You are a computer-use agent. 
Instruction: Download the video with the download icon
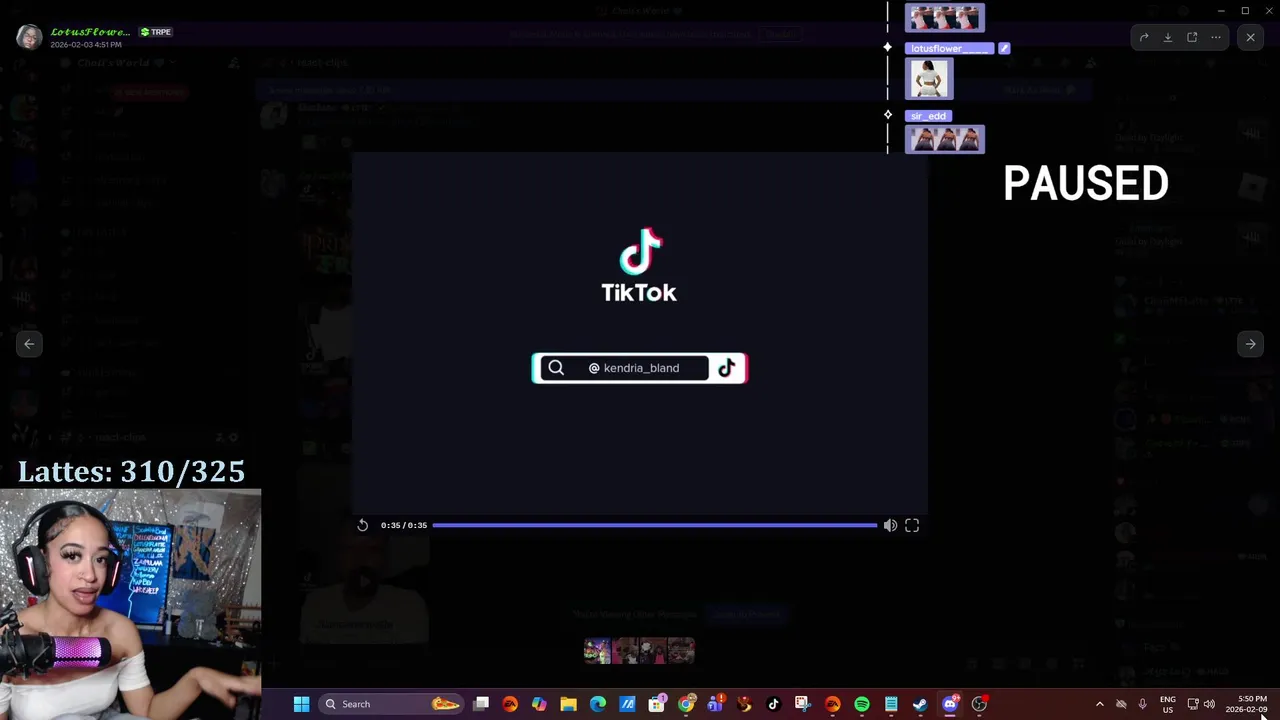pyautogui.click(x=1168, y=37)
